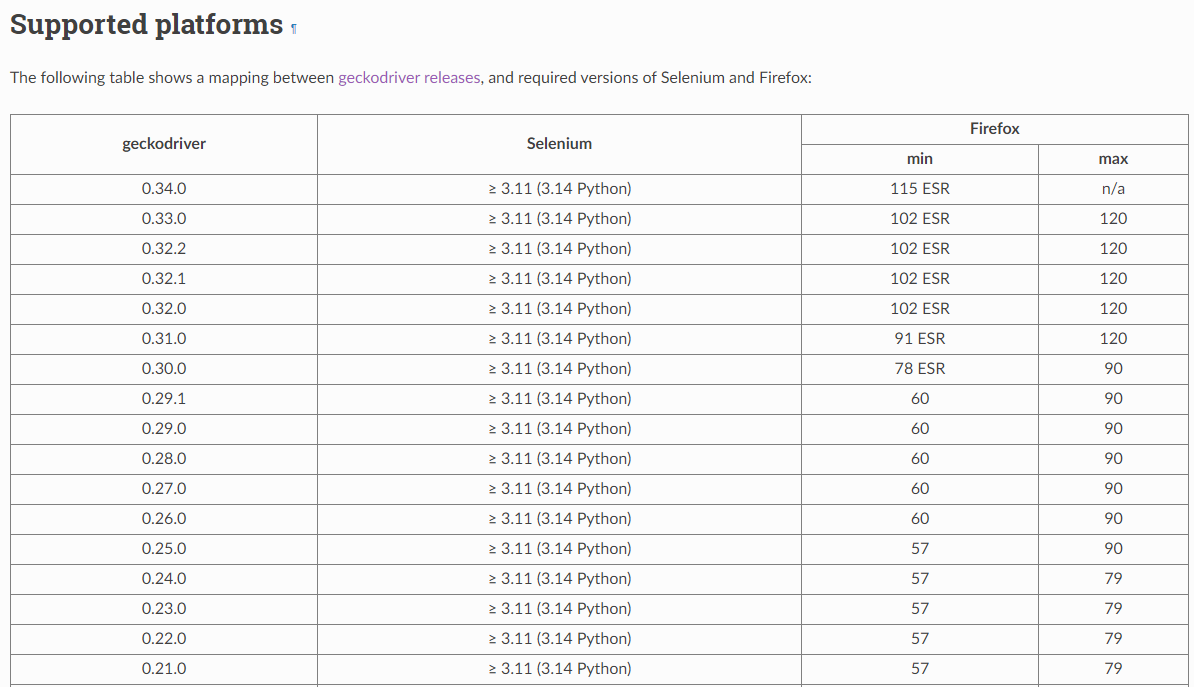Click max 90 in the 0.25.0 row

[1113, 549]
